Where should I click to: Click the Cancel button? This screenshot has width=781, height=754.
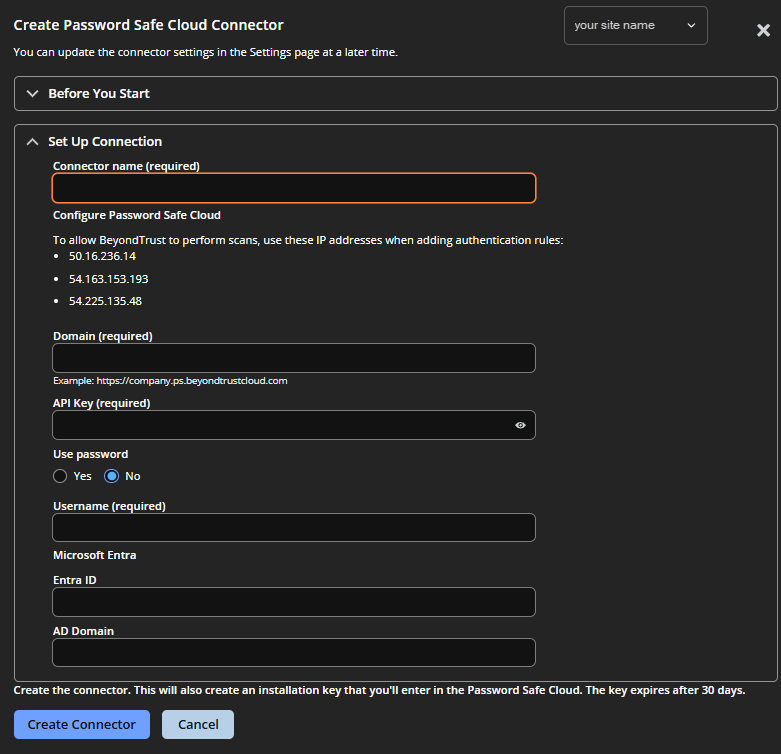tap(198, 724)
